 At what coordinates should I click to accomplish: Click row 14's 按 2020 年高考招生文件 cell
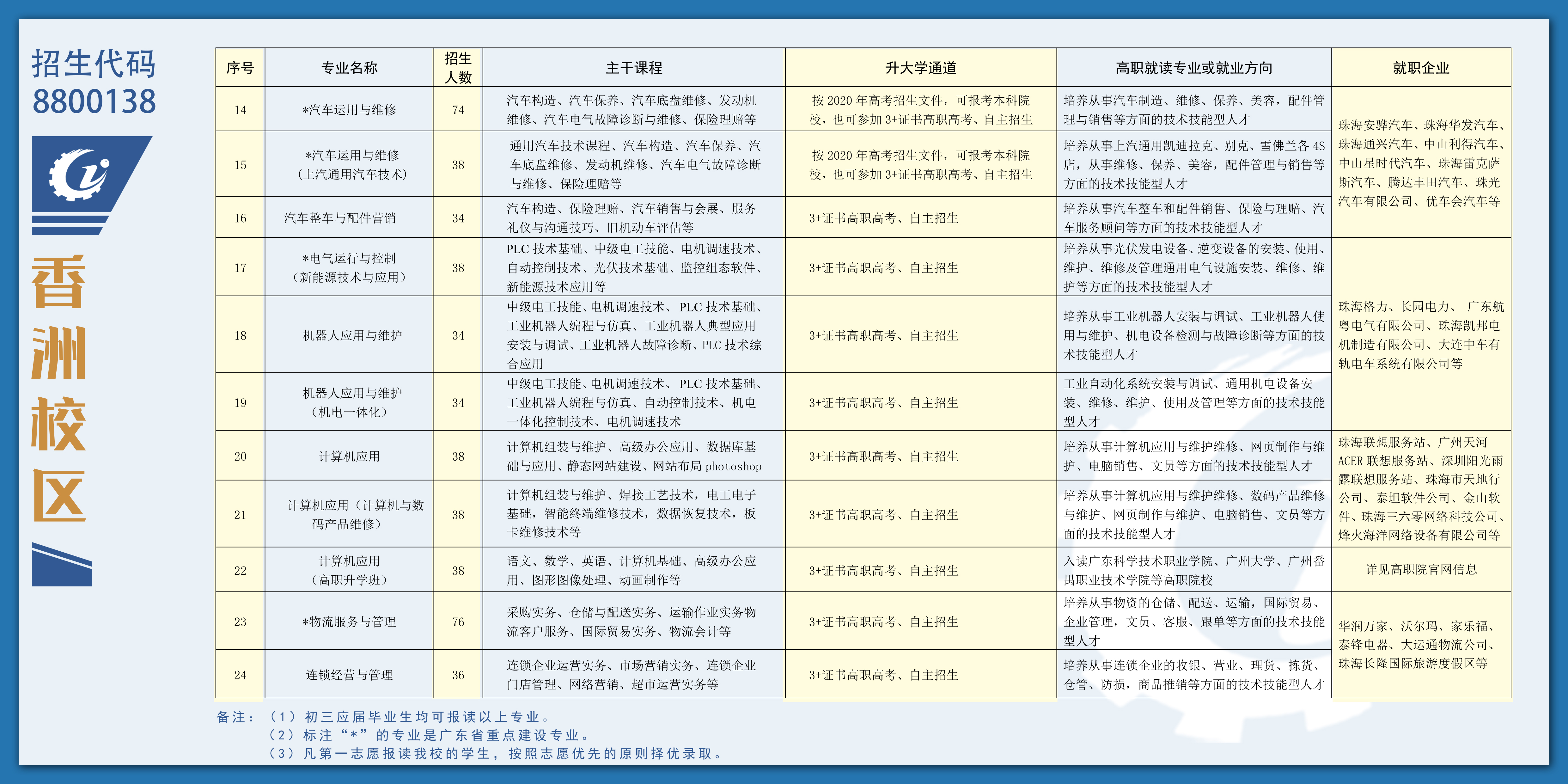pos(920,110)
